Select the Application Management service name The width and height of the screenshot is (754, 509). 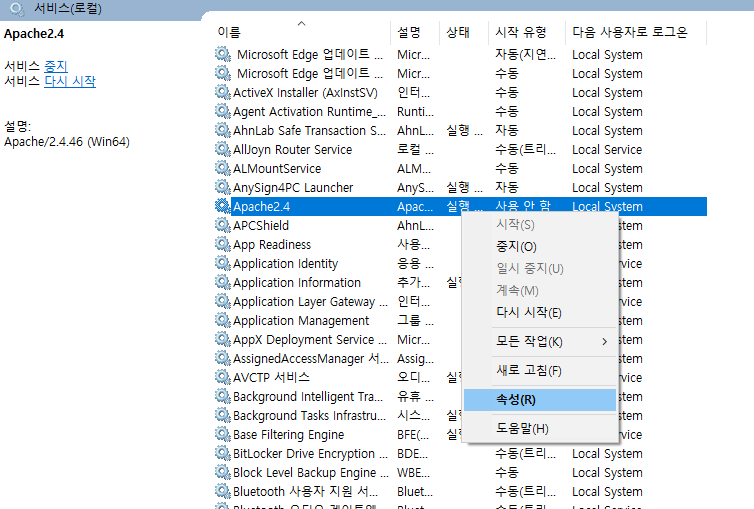click(301, 321)
